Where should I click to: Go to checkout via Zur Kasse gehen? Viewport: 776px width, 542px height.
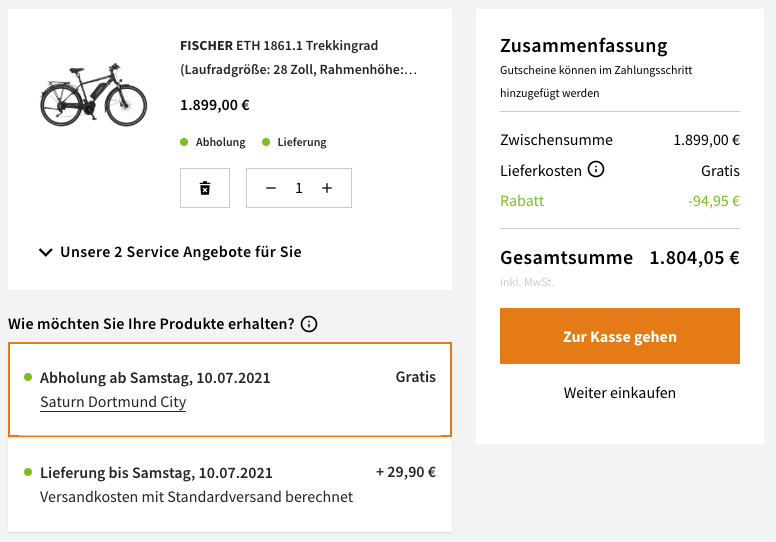pos(620,336)
